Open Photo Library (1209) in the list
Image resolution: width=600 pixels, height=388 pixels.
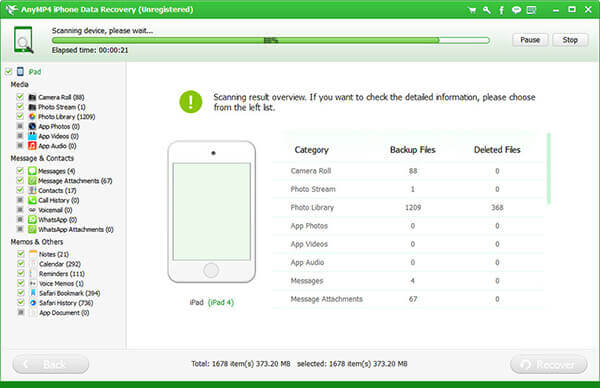click(x=67, y=117)
